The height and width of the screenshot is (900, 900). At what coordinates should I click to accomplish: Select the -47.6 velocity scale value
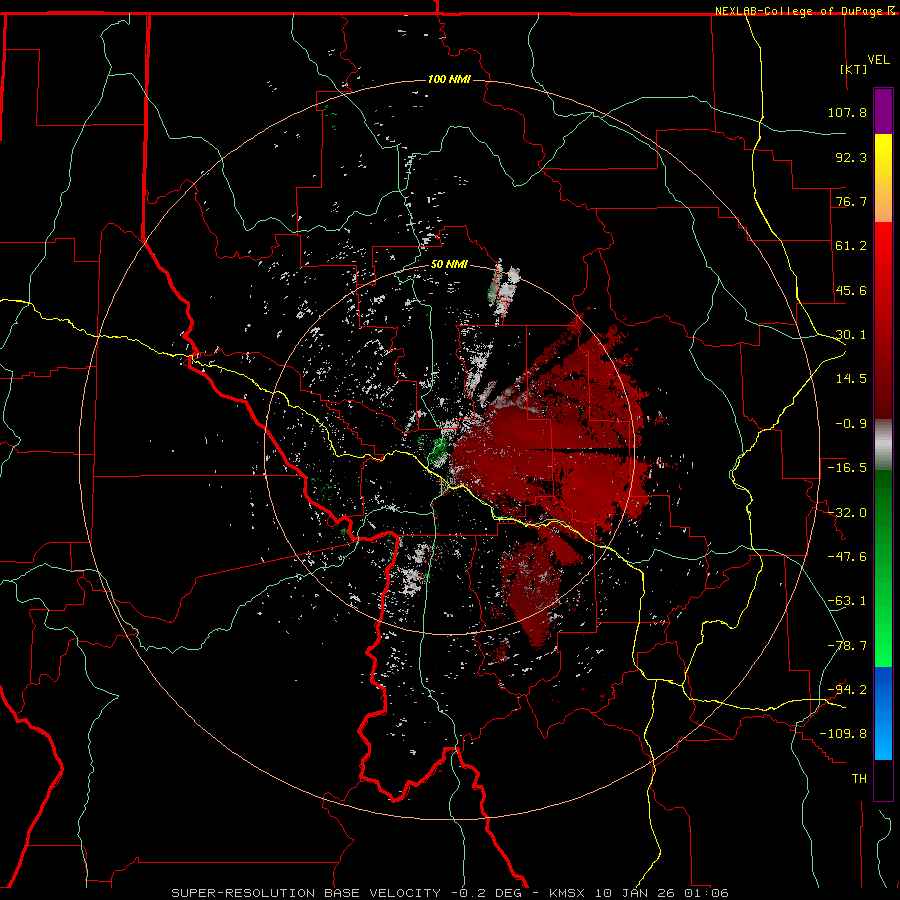point(847,557)
